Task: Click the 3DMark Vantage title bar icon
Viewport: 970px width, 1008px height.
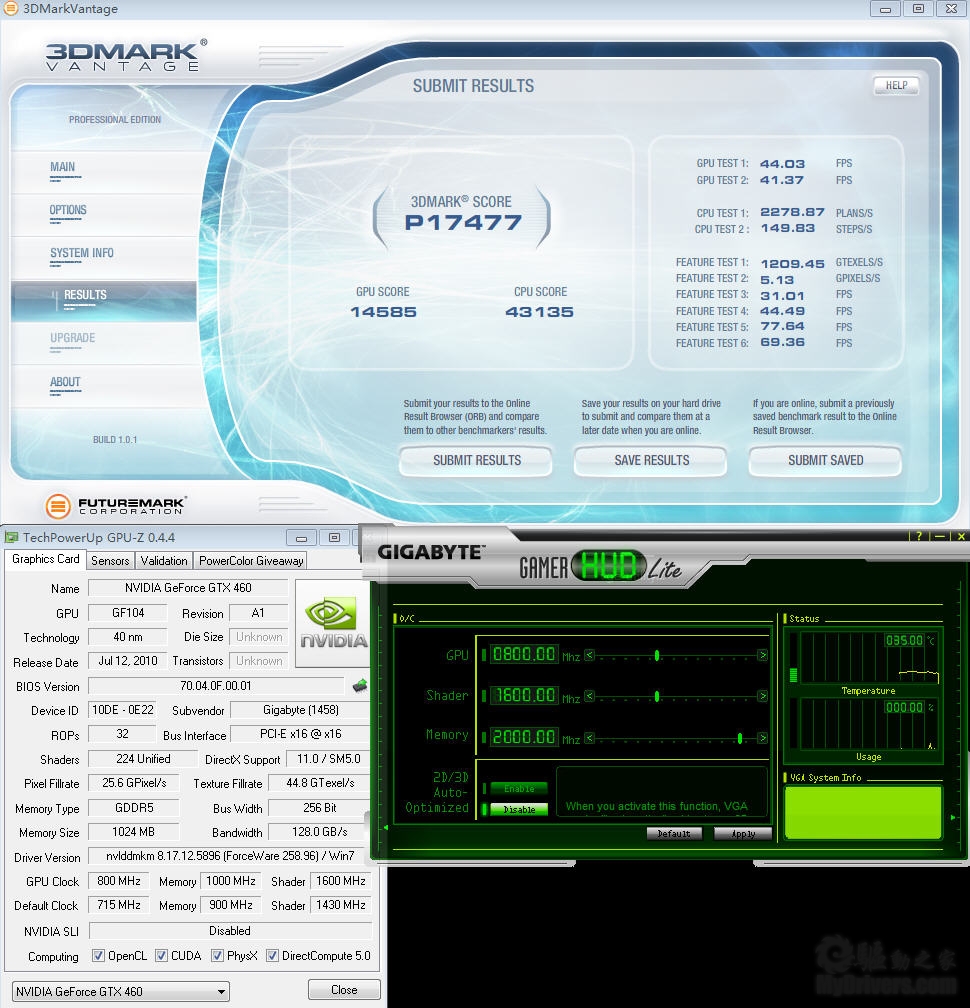Action: (11, 8)
